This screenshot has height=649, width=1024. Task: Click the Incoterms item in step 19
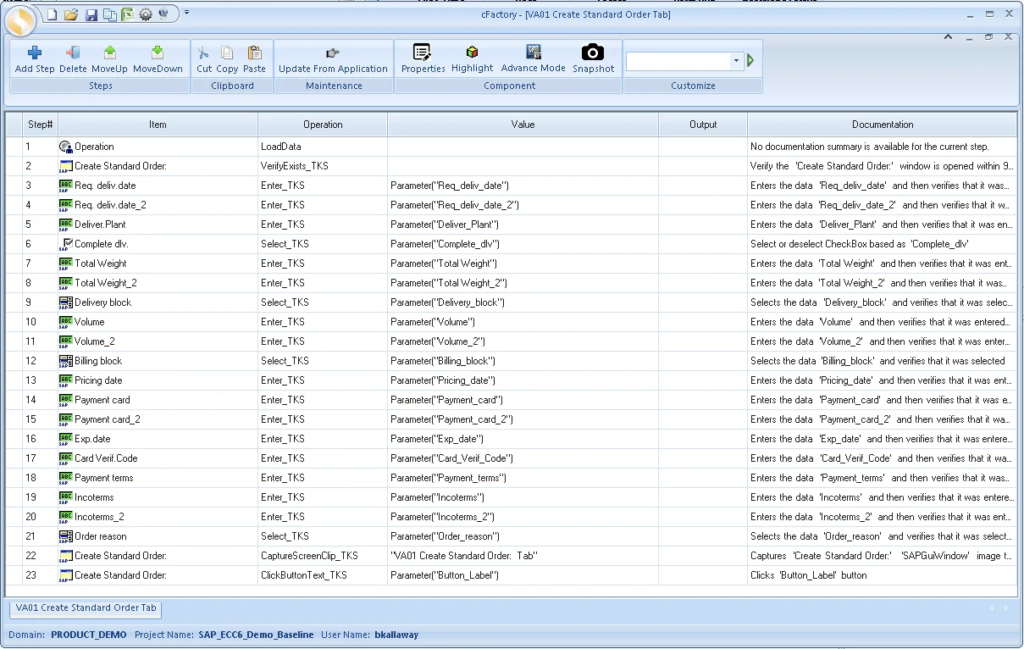(x=94, y=498)
